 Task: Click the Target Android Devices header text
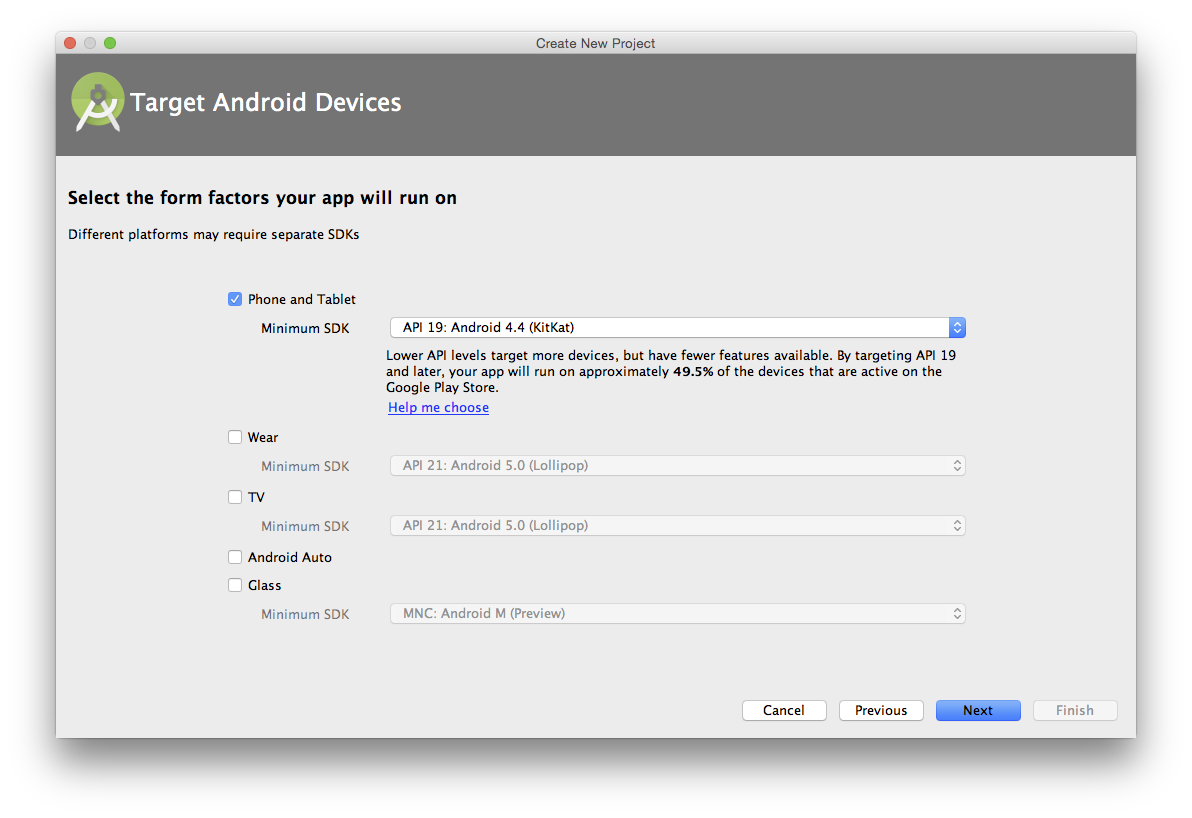tap(266, 103)
